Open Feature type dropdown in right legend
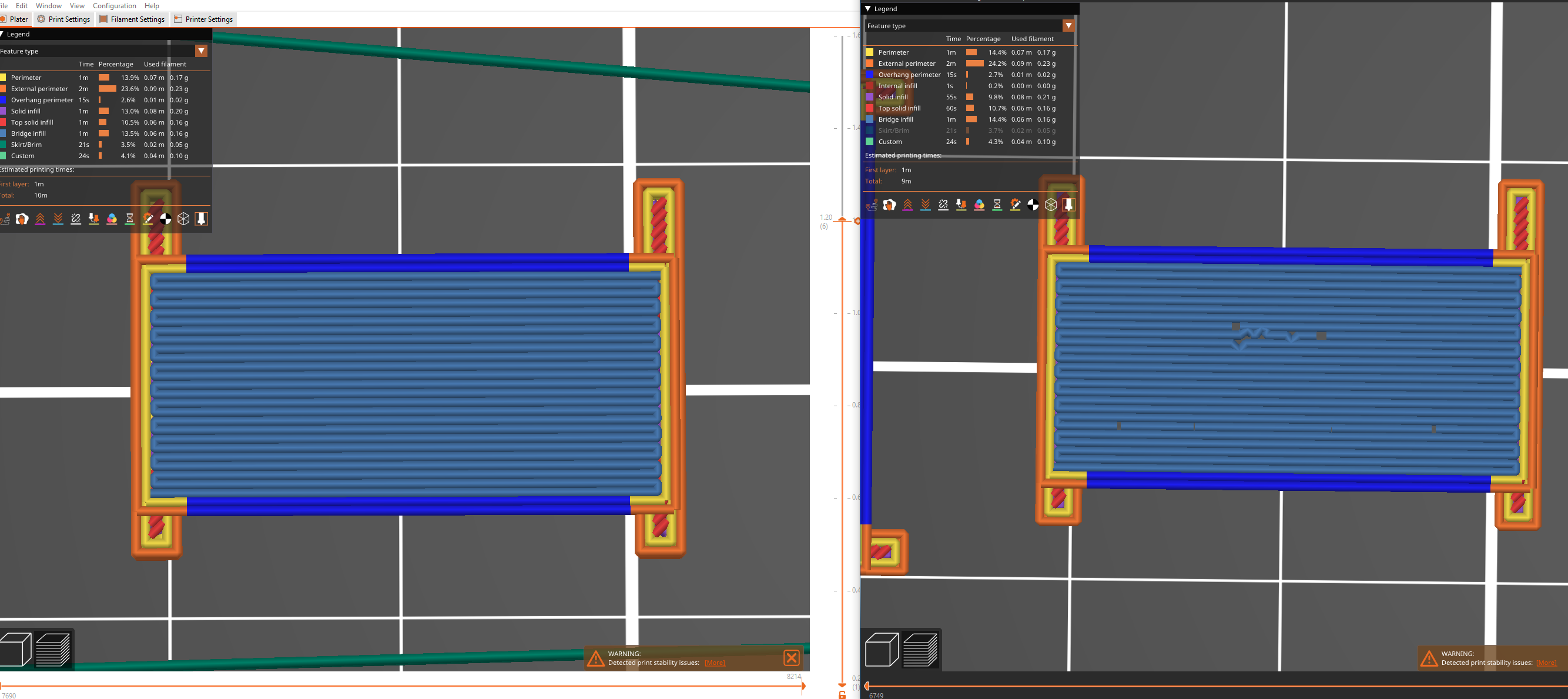Image resolution: width=1568 pixels, height=699 pixels. 1068,26
